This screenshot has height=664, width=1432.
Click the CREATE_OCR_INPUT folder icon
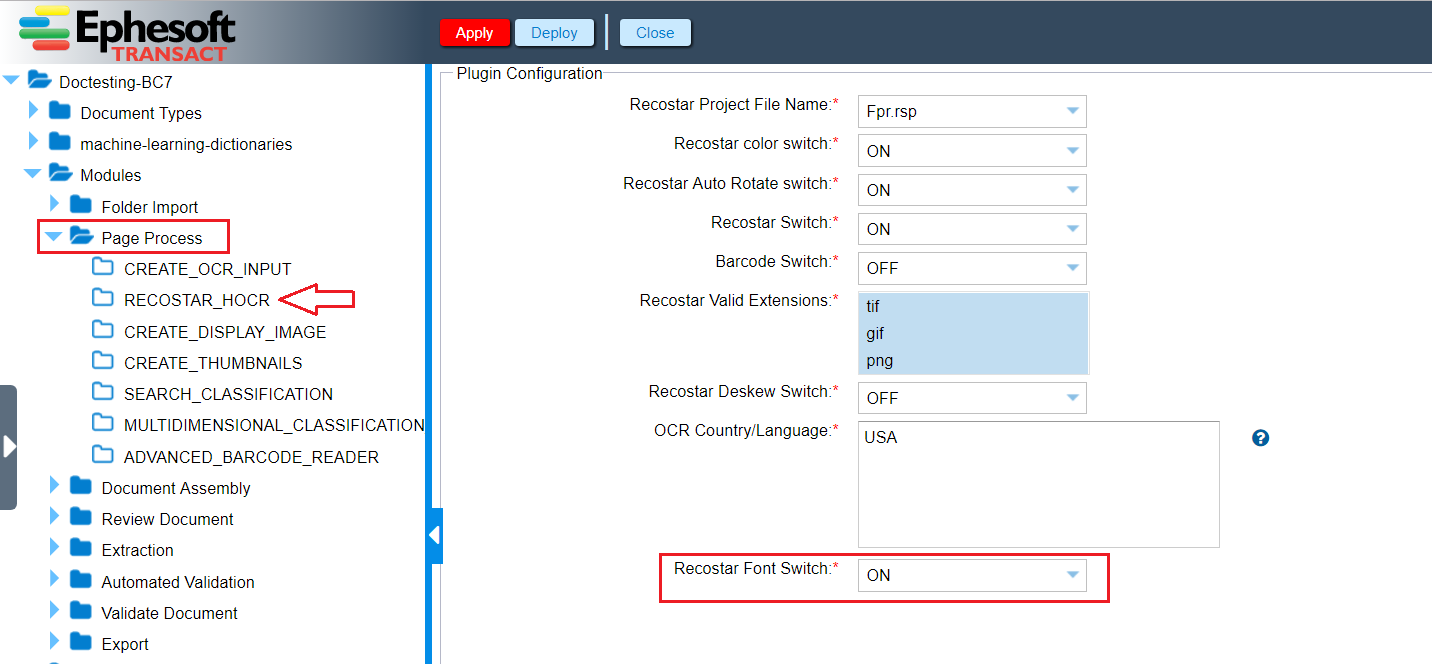(x=103, y=267)
